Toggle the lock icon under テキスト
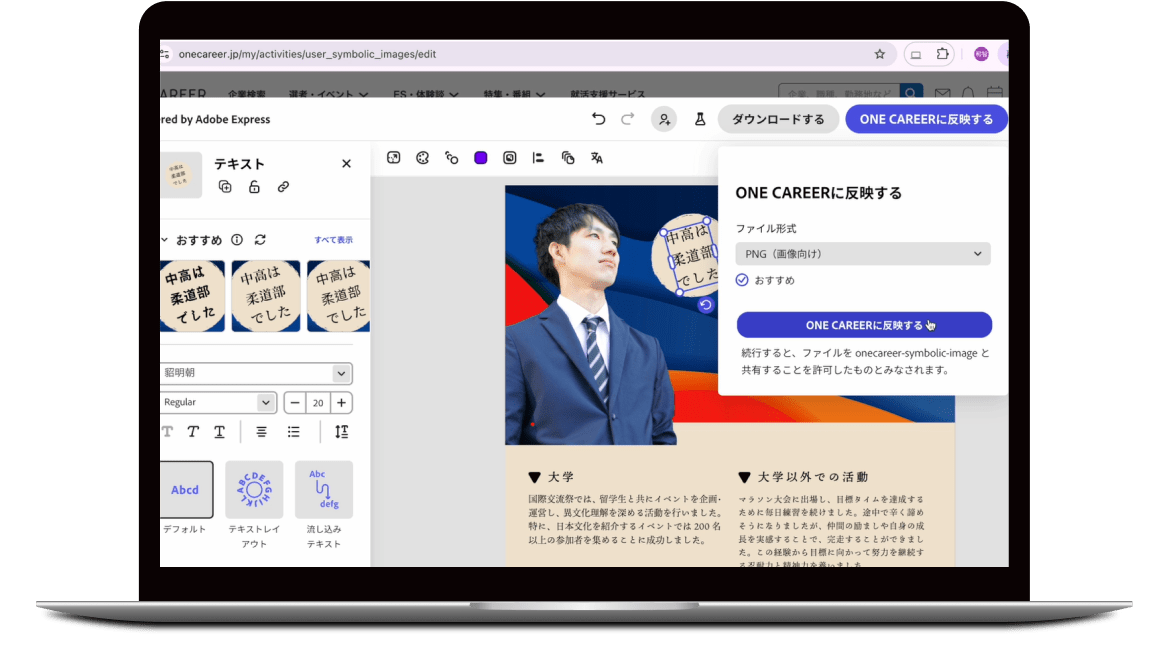 (254, 187)
